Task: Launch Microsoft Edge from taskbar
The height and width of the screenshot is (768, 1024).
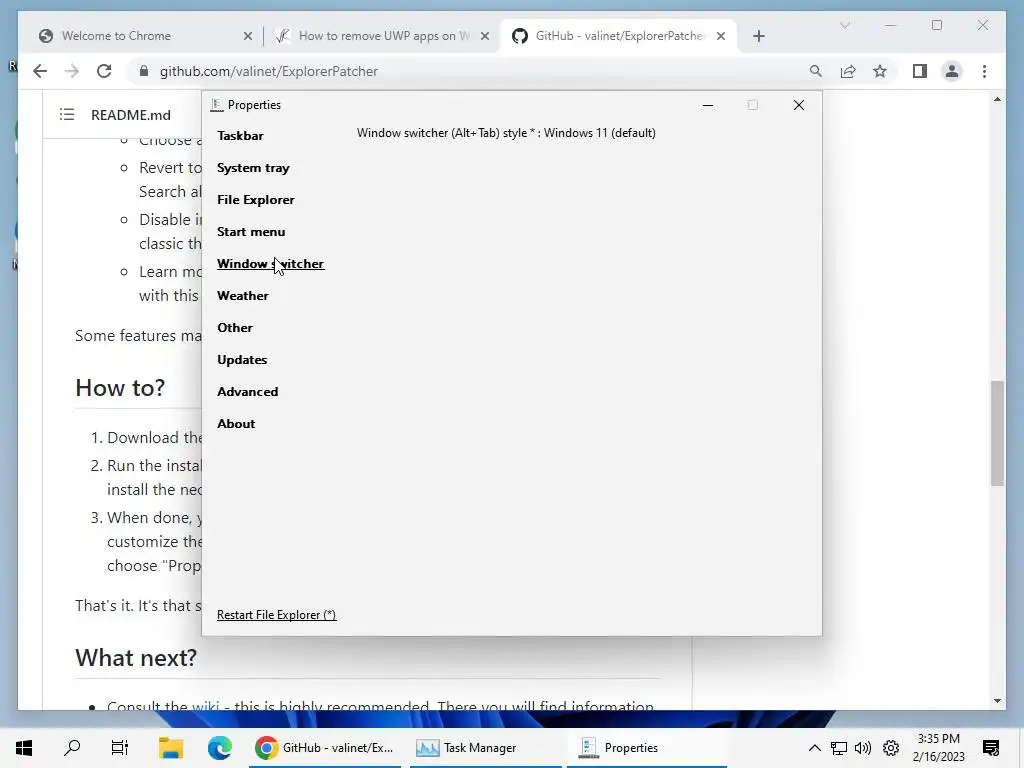Action: point(219,748)
